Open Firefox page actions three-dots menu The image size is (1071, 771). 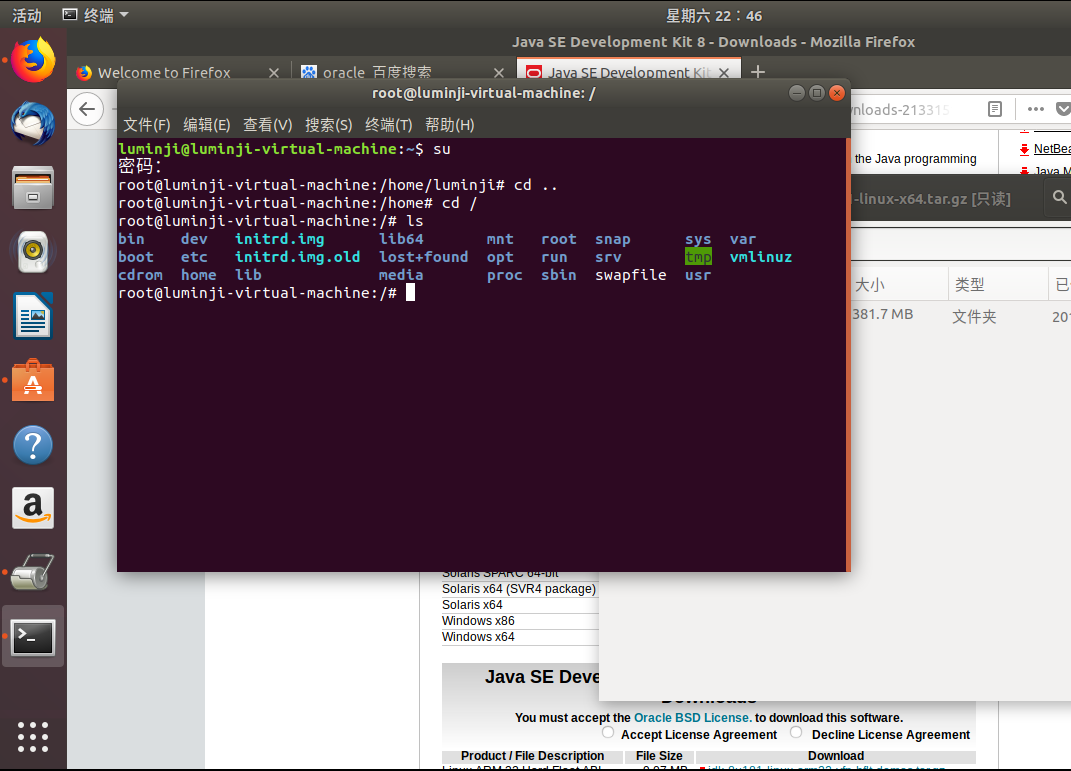tap(1035, 109)
